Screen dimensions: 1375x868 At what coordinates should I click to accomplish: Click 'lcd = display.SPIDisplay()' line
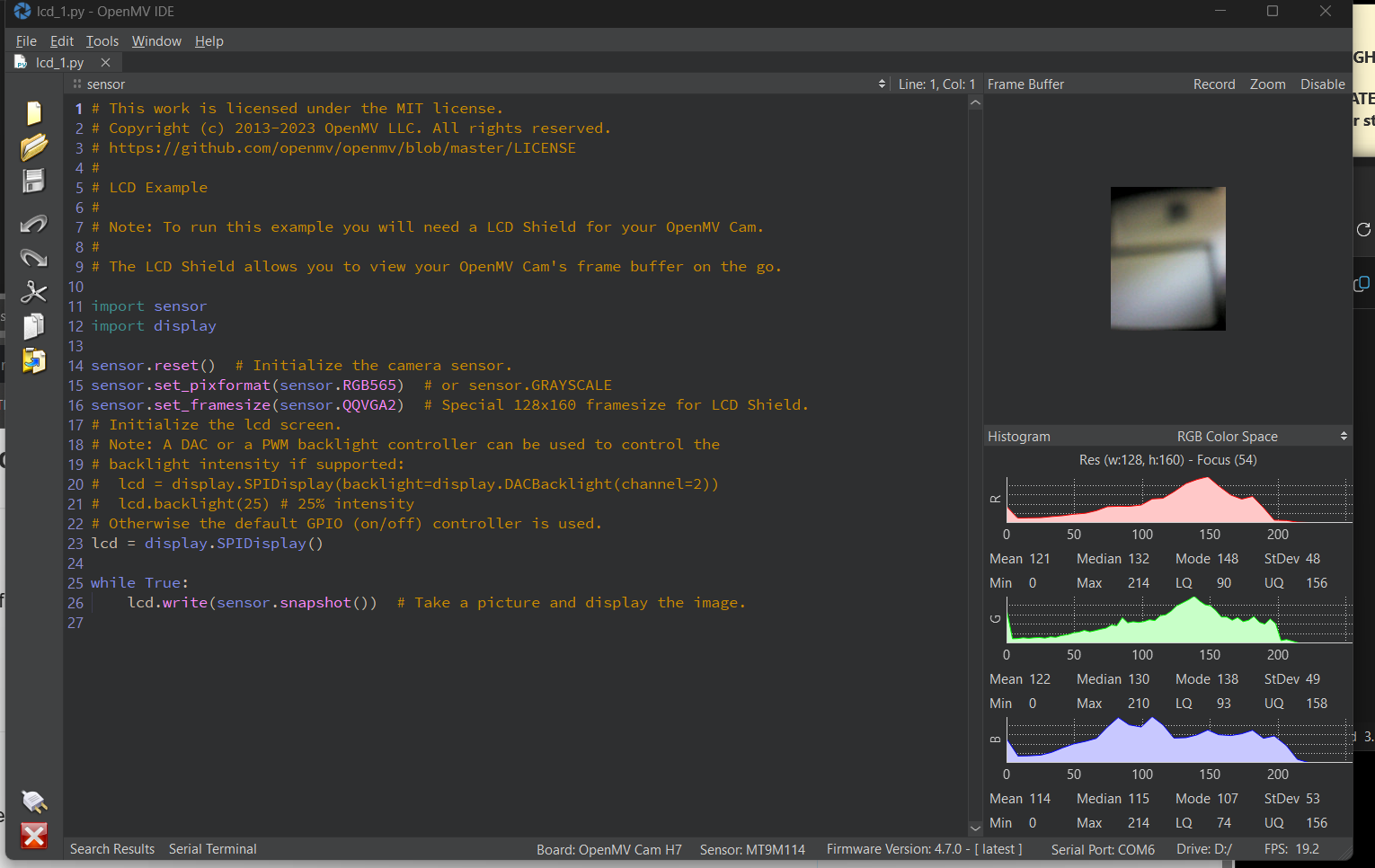pyautogui.click(x=208, y=544)
